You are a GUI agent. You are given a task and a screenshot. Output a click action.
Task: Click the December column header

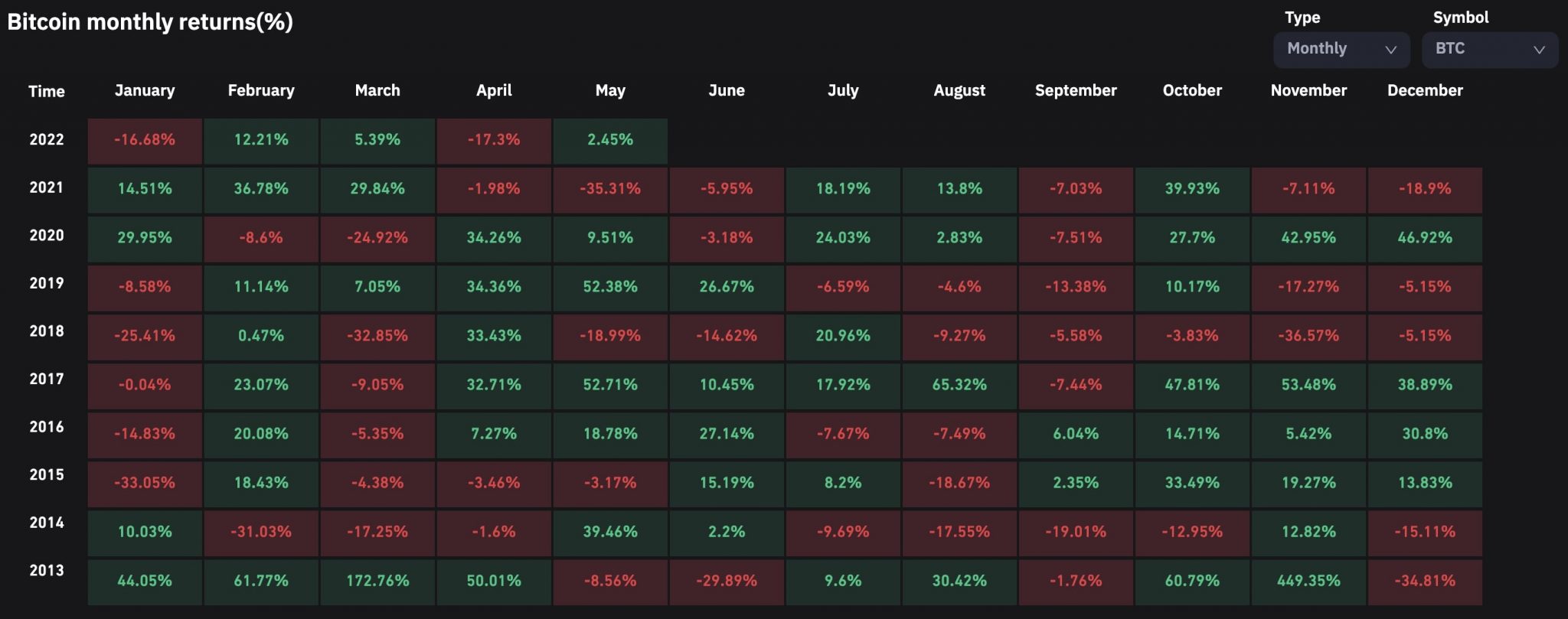coord(1425,90)
